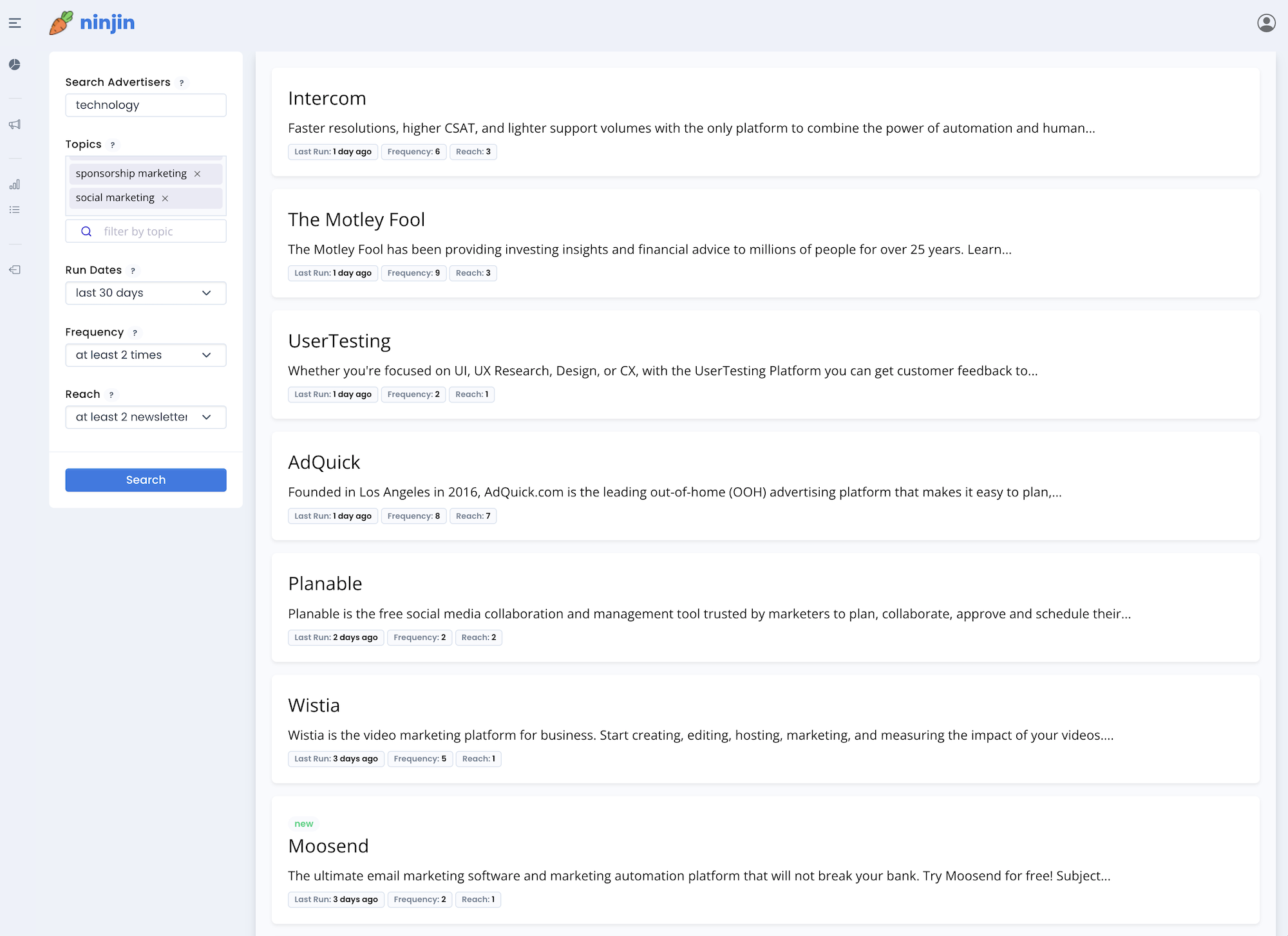Click the AdQuick description text
Screen dimensions: 1288x936
pyautogui.click(x=674, y=492)
